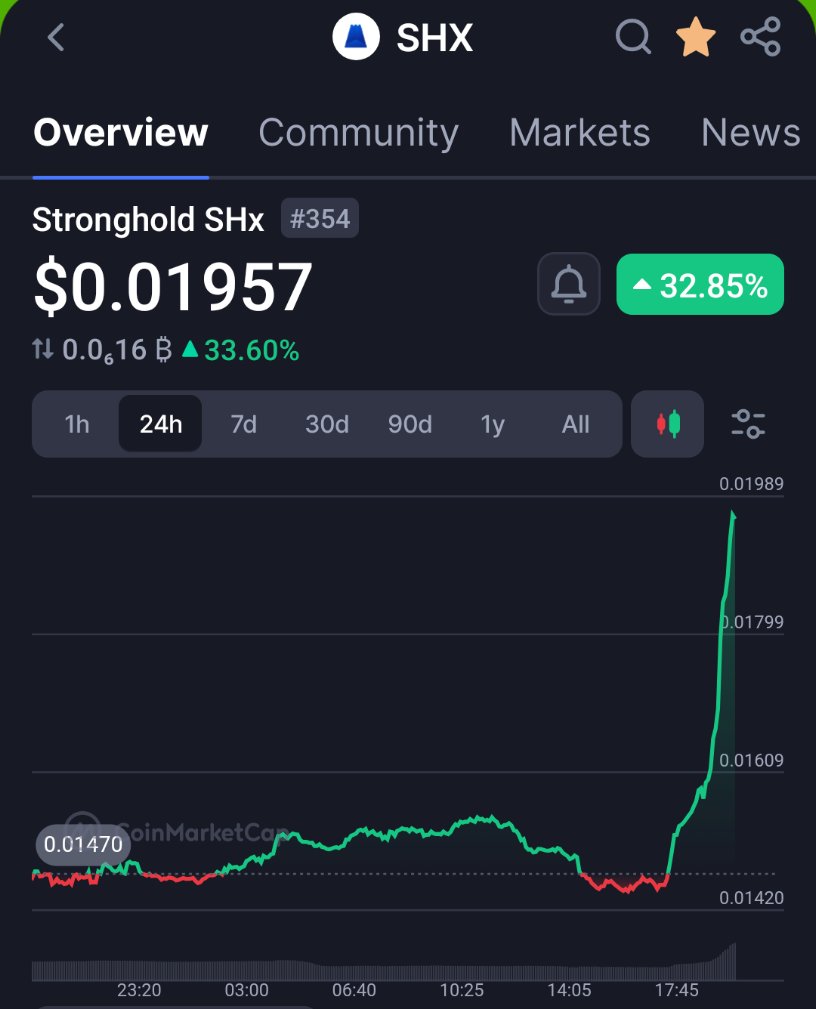Tap the Stronghold SHx name
The image size is (816, 1009).
pyautogui.click(x=148, y=219)
